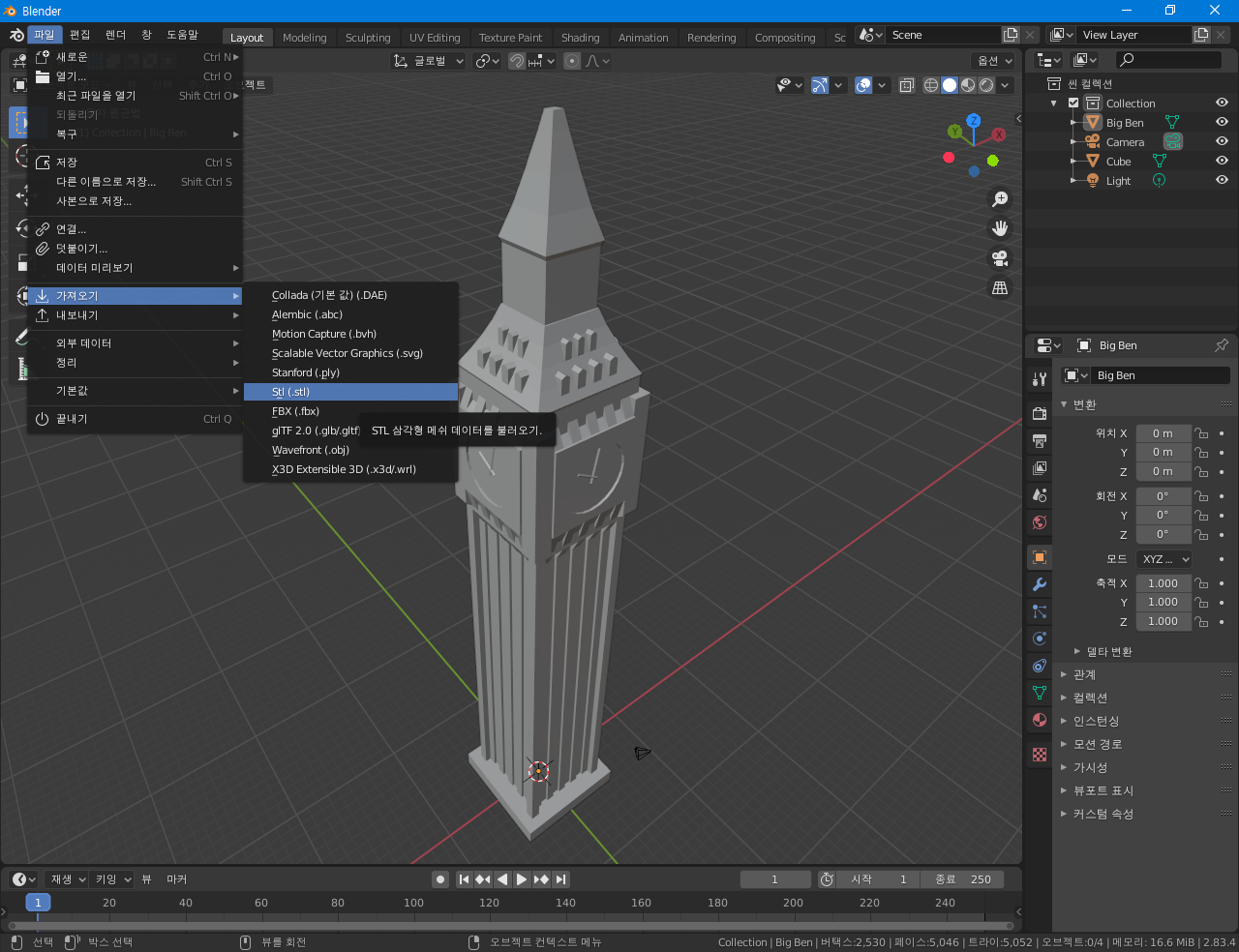Open the World properties tab icon
Screen dimensions: 1239x952
(1040, 522)
